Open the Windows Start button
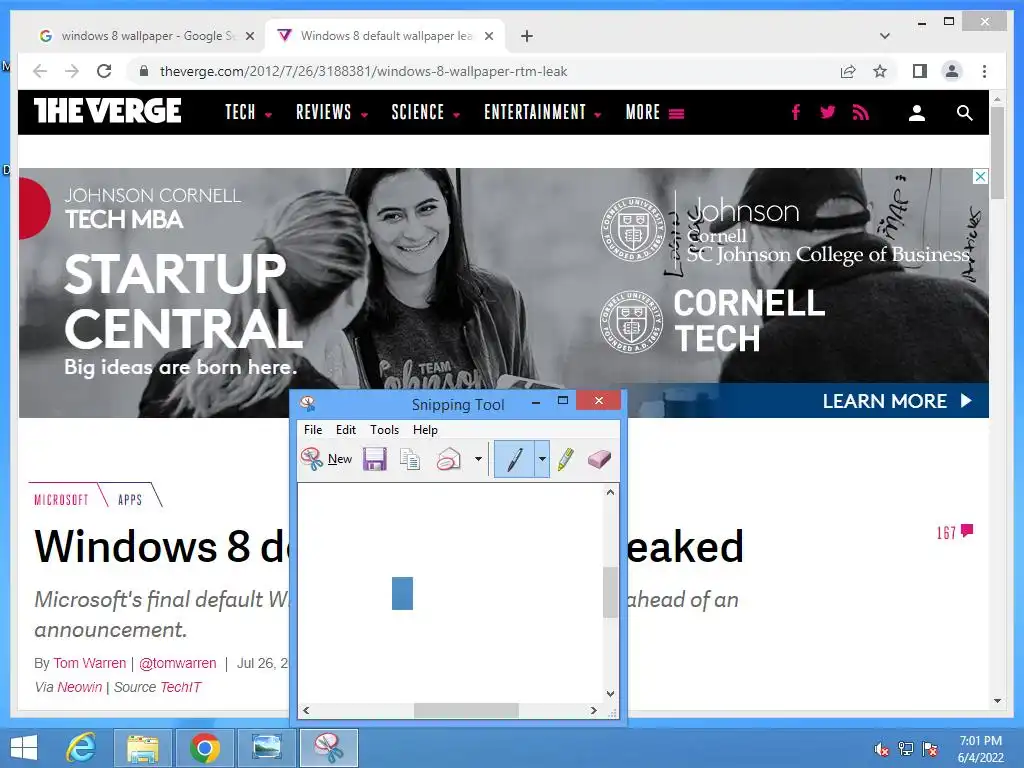 click(x=24, y=748)
